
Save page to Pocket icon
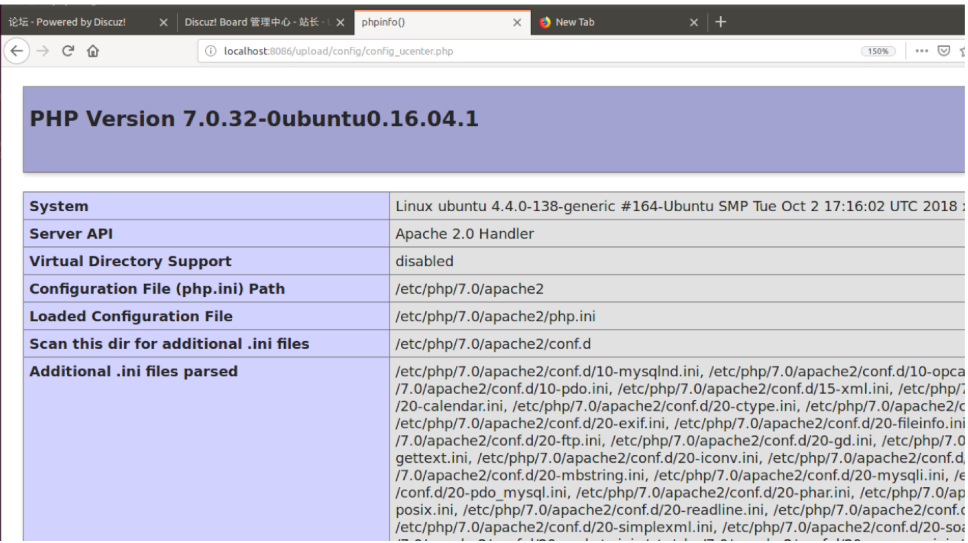tap(944, 51)
